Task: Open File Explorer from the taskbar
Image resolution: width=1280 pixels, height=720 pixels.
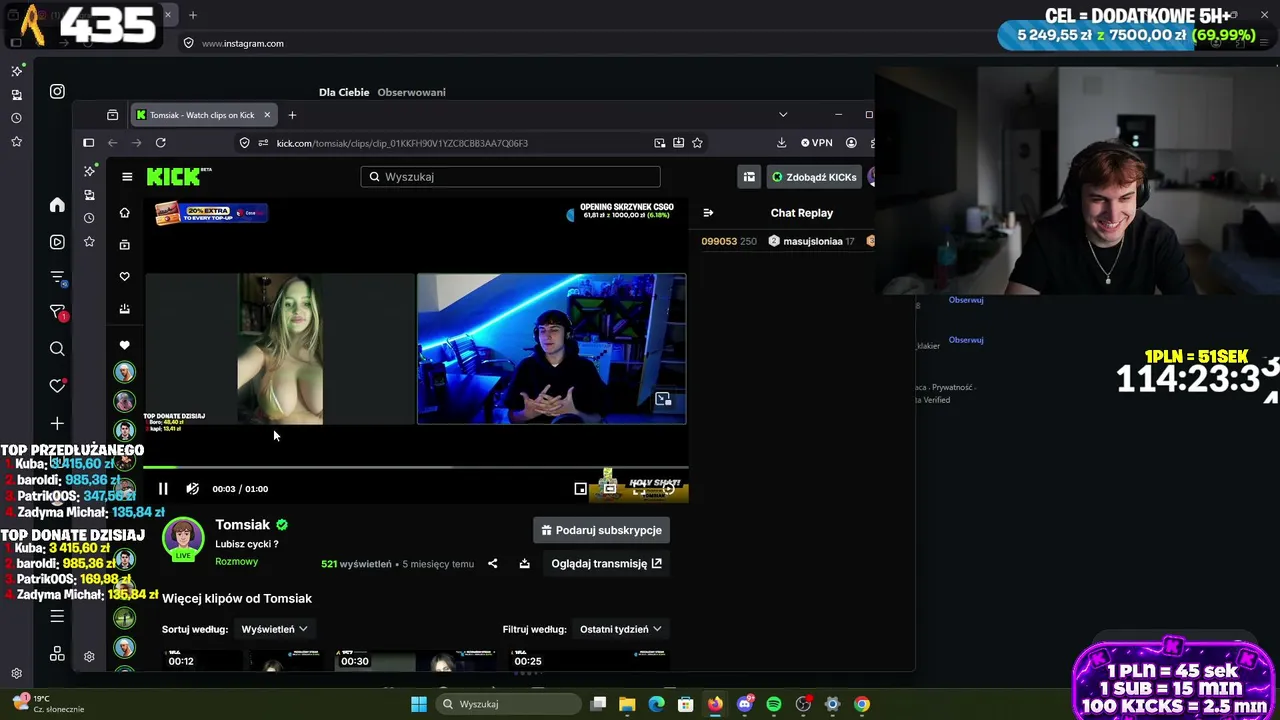Action: 627,704
